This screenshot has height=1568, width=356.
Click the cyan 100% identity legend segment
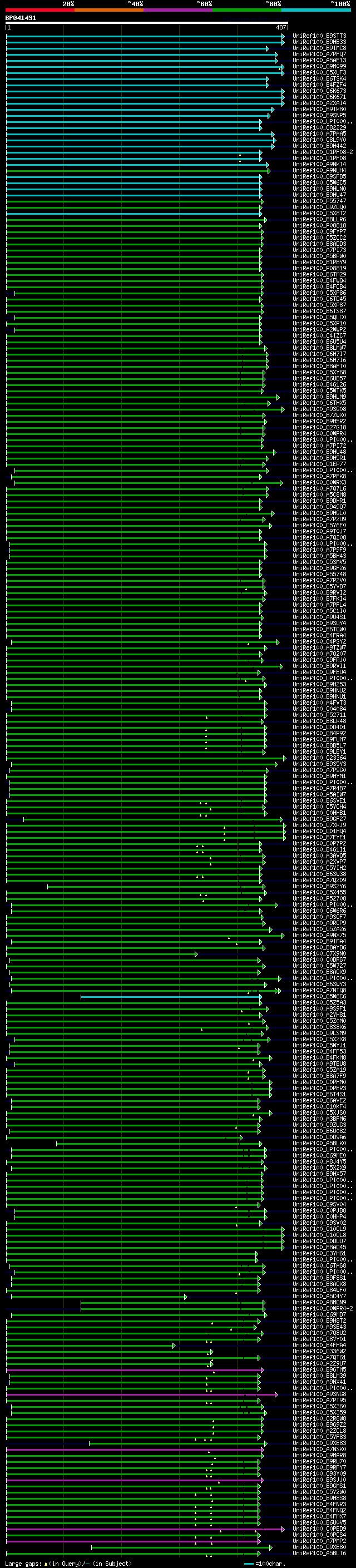[316, 10]
